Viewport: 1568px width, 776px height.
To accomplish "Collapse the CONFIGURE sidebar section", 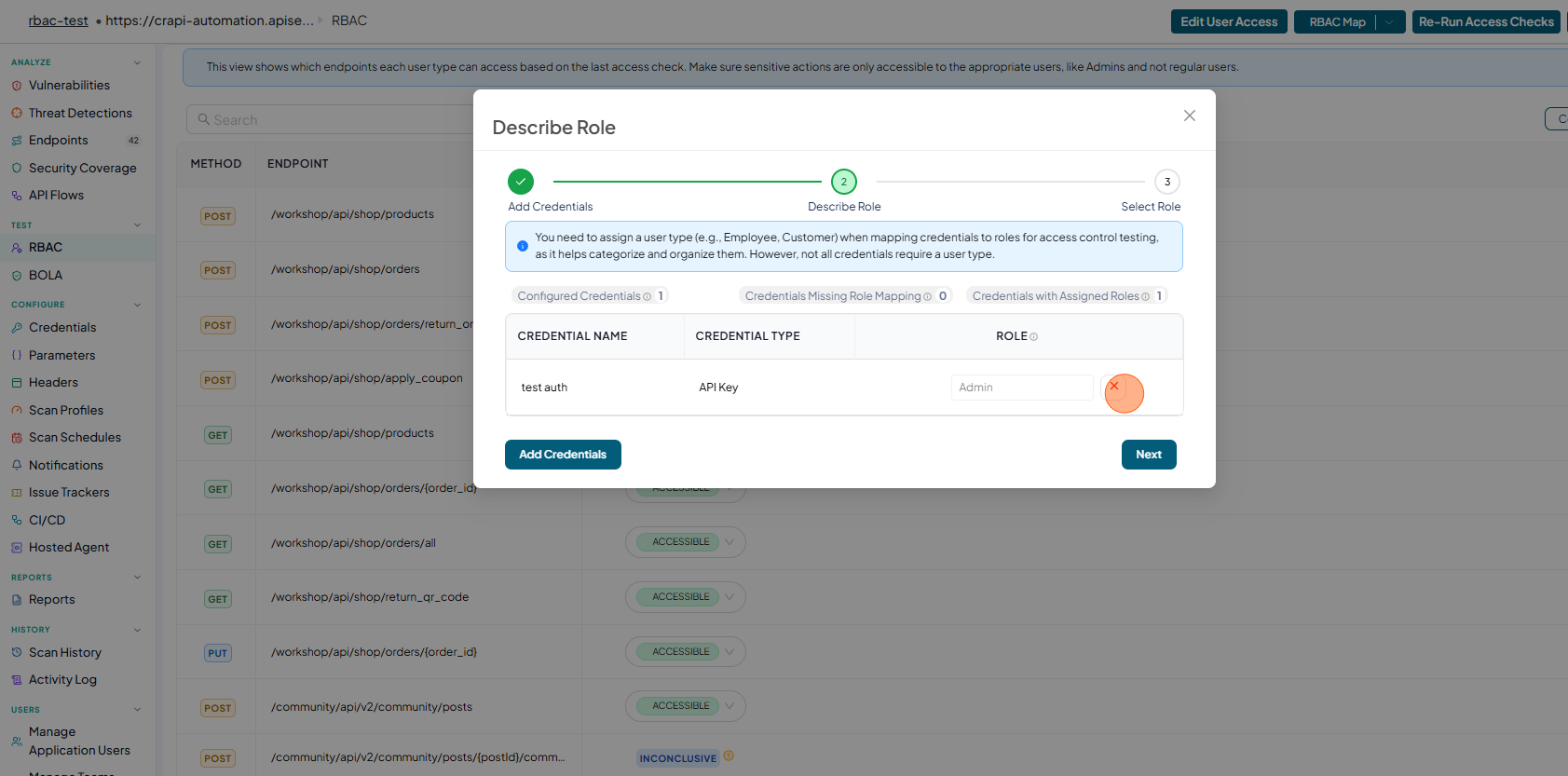I will (x=138, y=305).
